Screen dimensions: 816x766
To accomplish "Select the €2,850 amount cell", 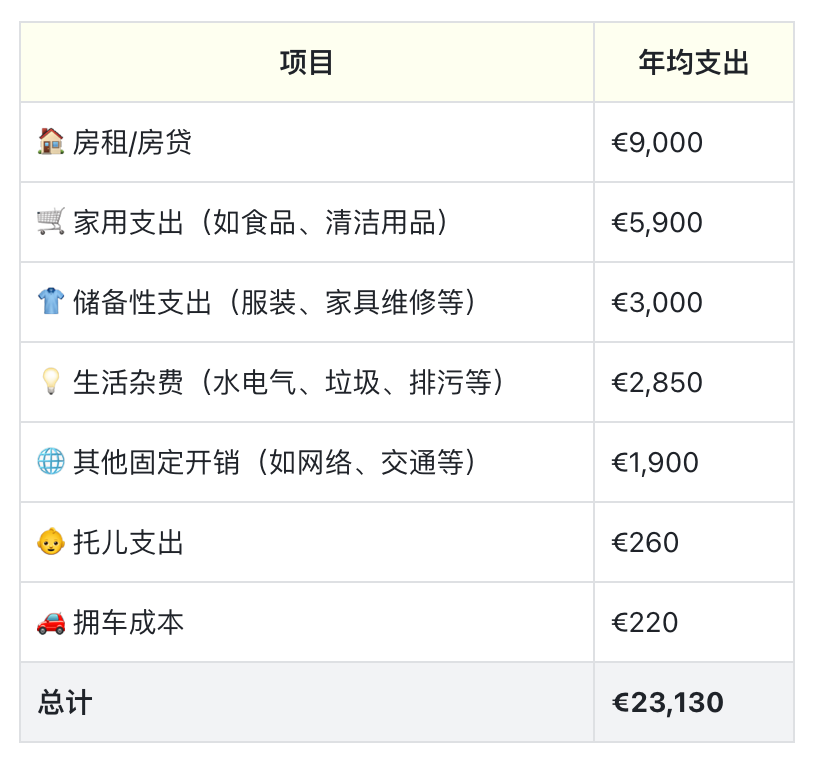I will click(657, 382).
